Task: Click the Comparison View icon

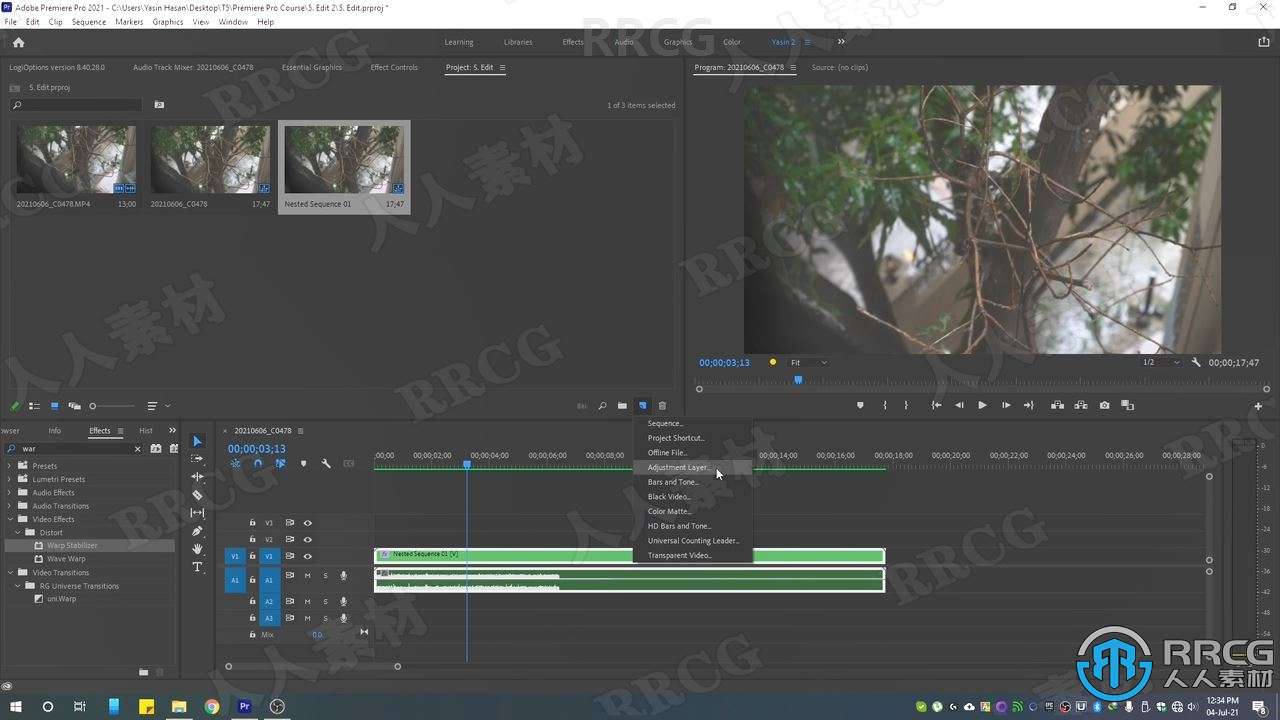Action: pos(1128,405)
